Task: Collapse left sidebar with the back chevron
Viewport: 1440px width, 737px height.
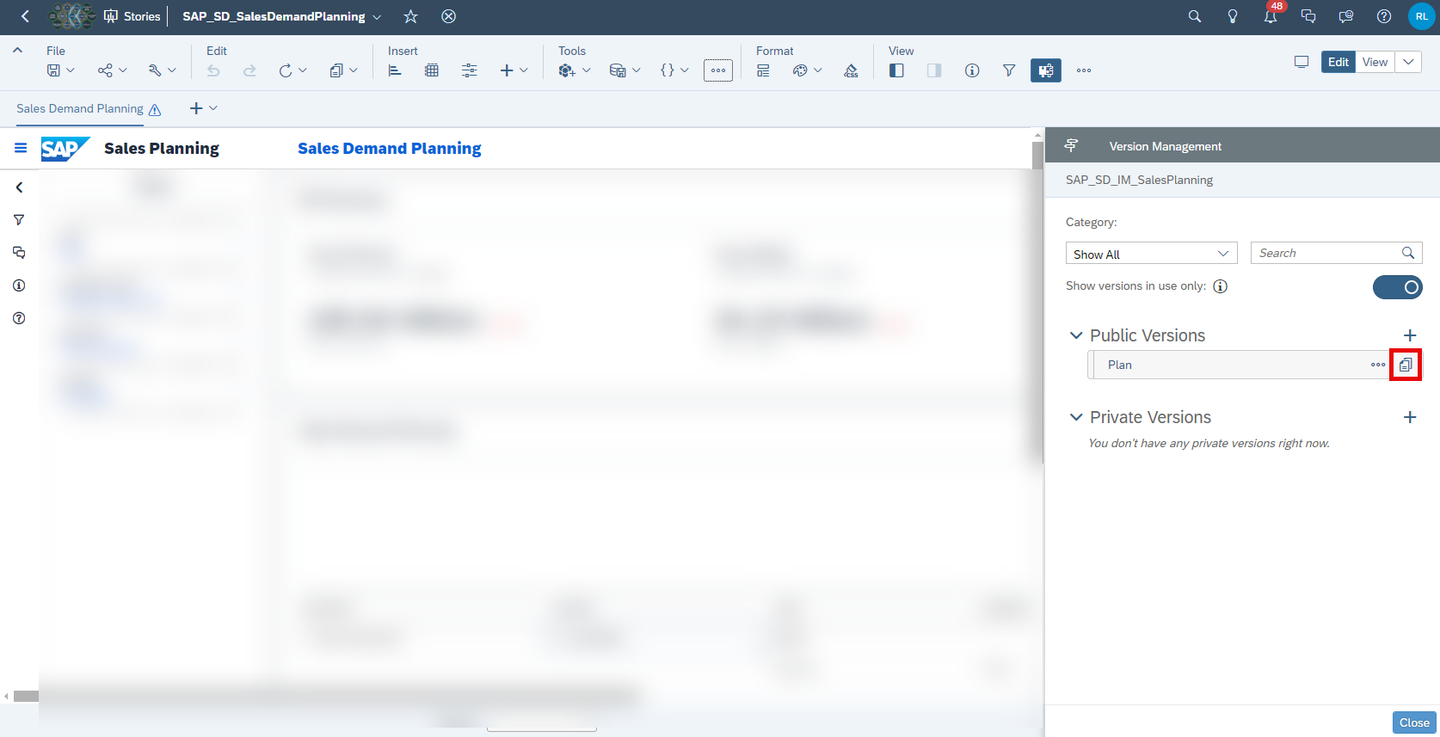Action: coord(19,187)
